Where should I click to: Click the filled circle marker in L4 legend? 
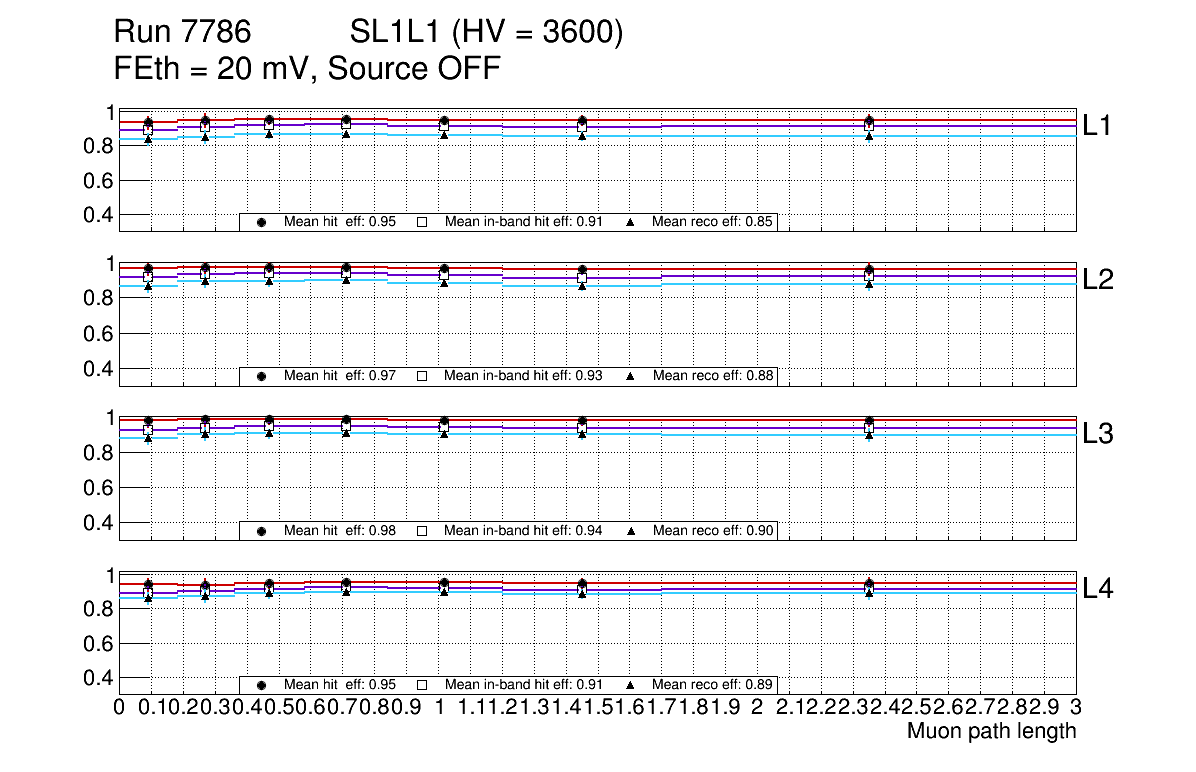pyautogui.click(x=261, y=685)
